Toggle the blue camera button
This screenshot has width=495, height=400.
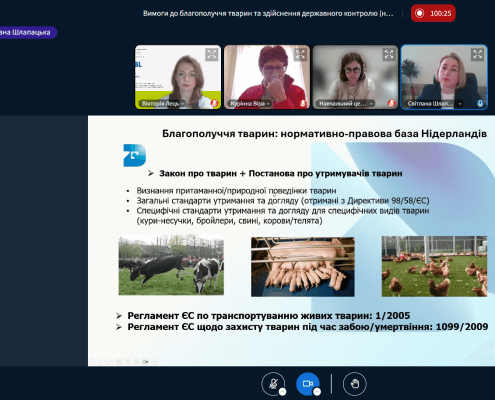point(308,384)
